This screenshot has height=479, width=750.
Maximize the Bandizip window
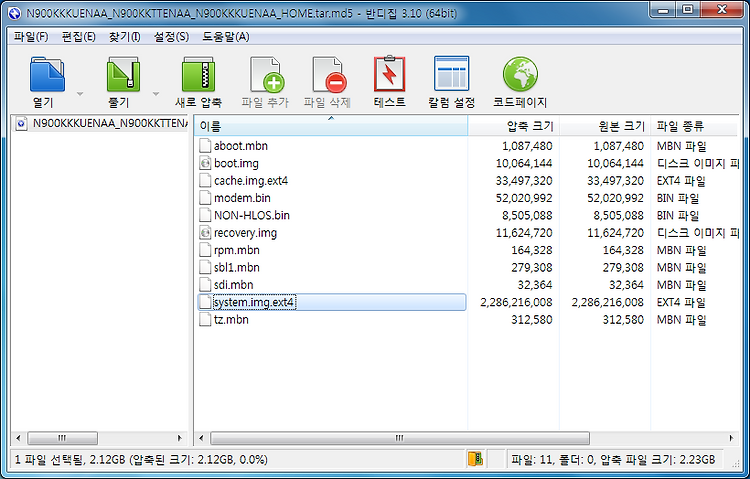pos(687,10)
